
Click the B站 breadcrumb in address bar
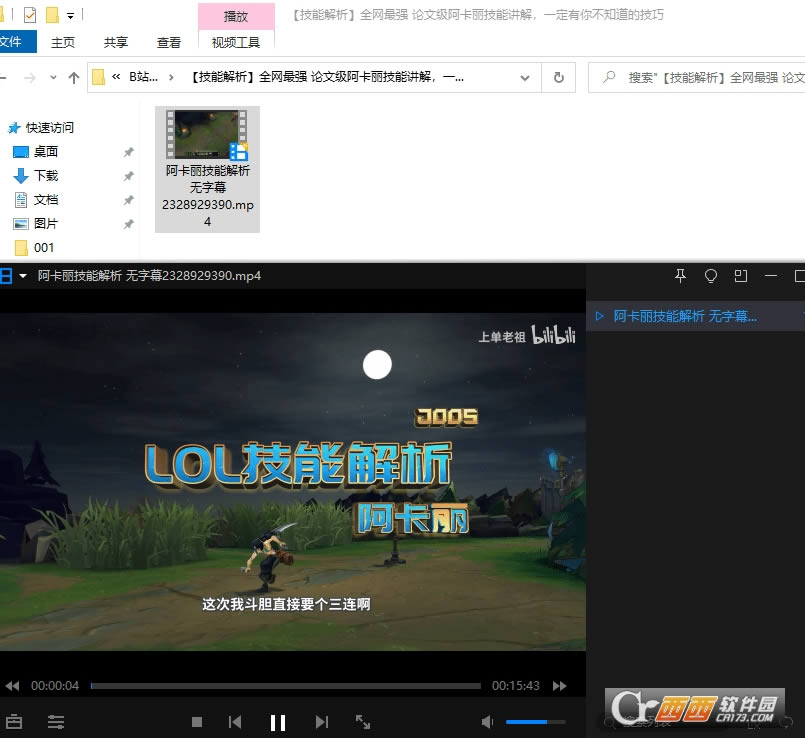pyautogui.click(x=143, y=77)
